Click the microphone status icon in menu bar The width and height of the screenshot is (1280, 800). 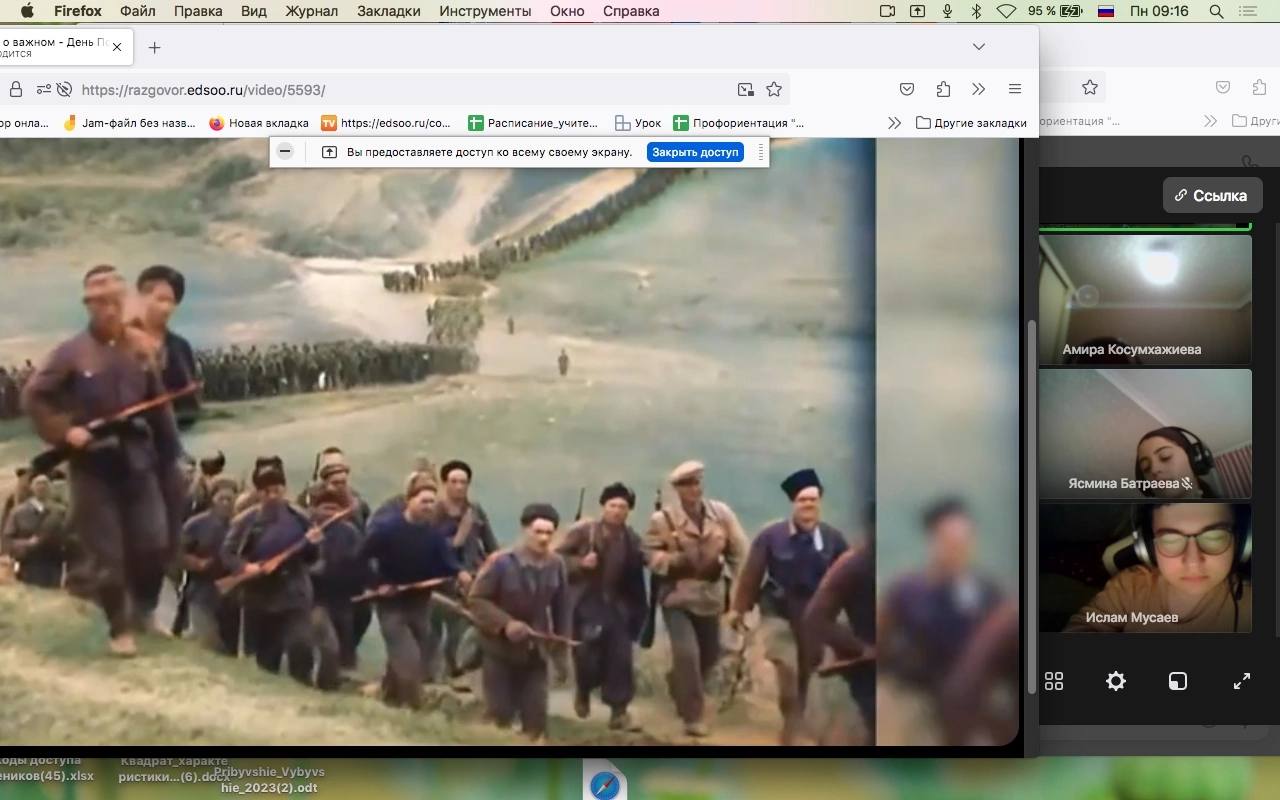pyautogui.click(x=947, y=11)
